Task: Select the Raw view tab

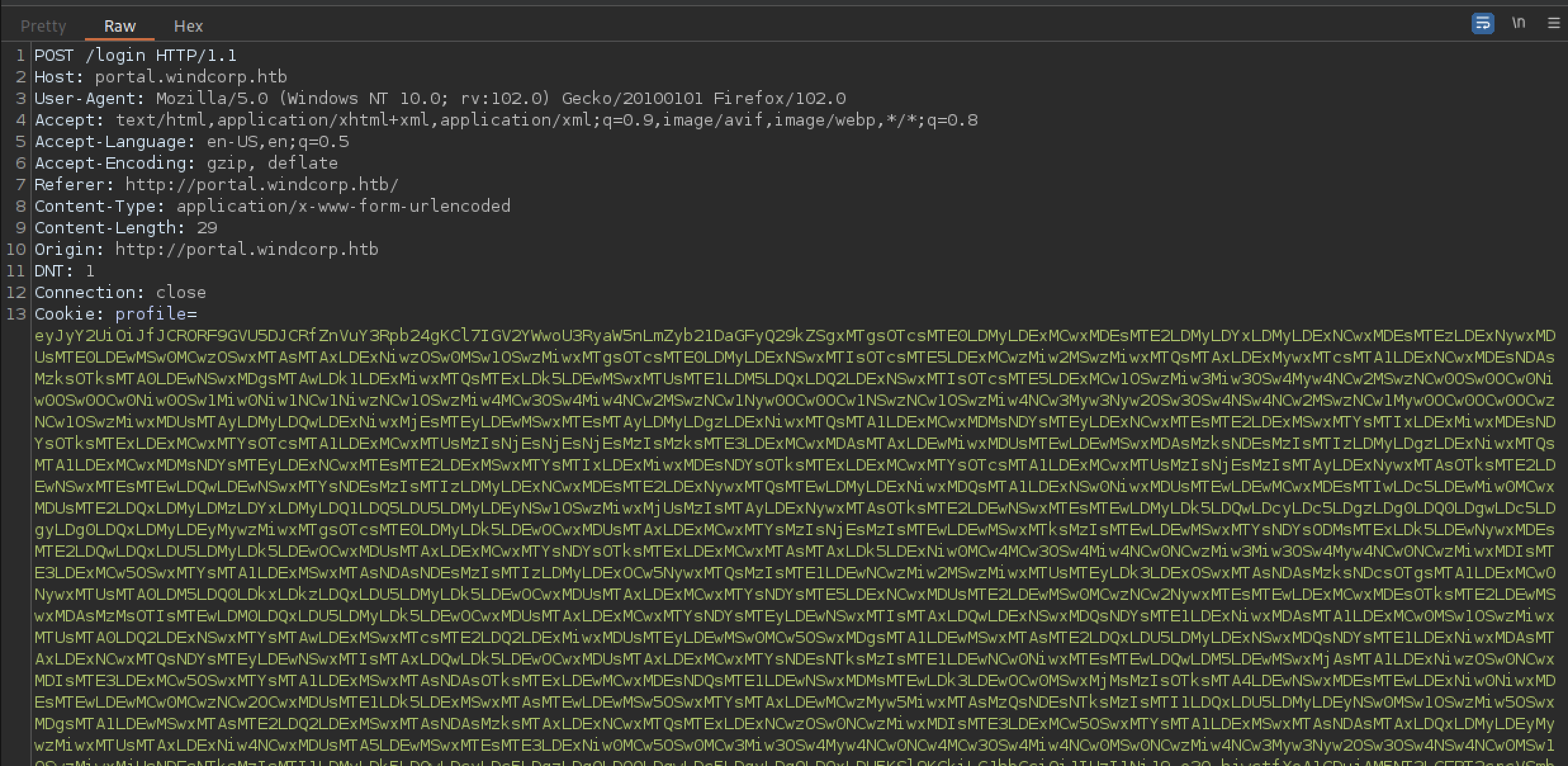Action: pos(120,26)
